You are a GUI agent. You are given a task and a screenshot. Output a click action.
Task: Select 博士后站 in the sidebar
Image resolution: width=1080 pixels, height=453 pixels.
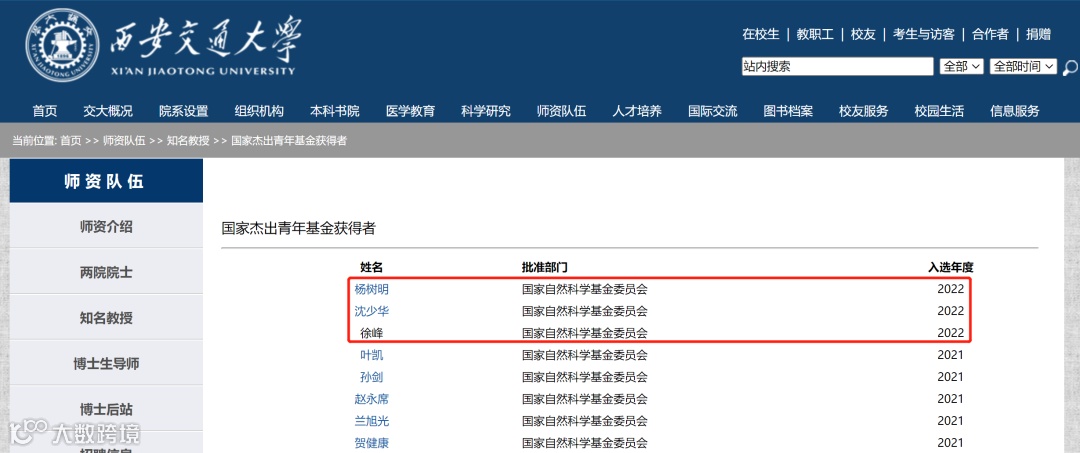(x=106, y=408)
